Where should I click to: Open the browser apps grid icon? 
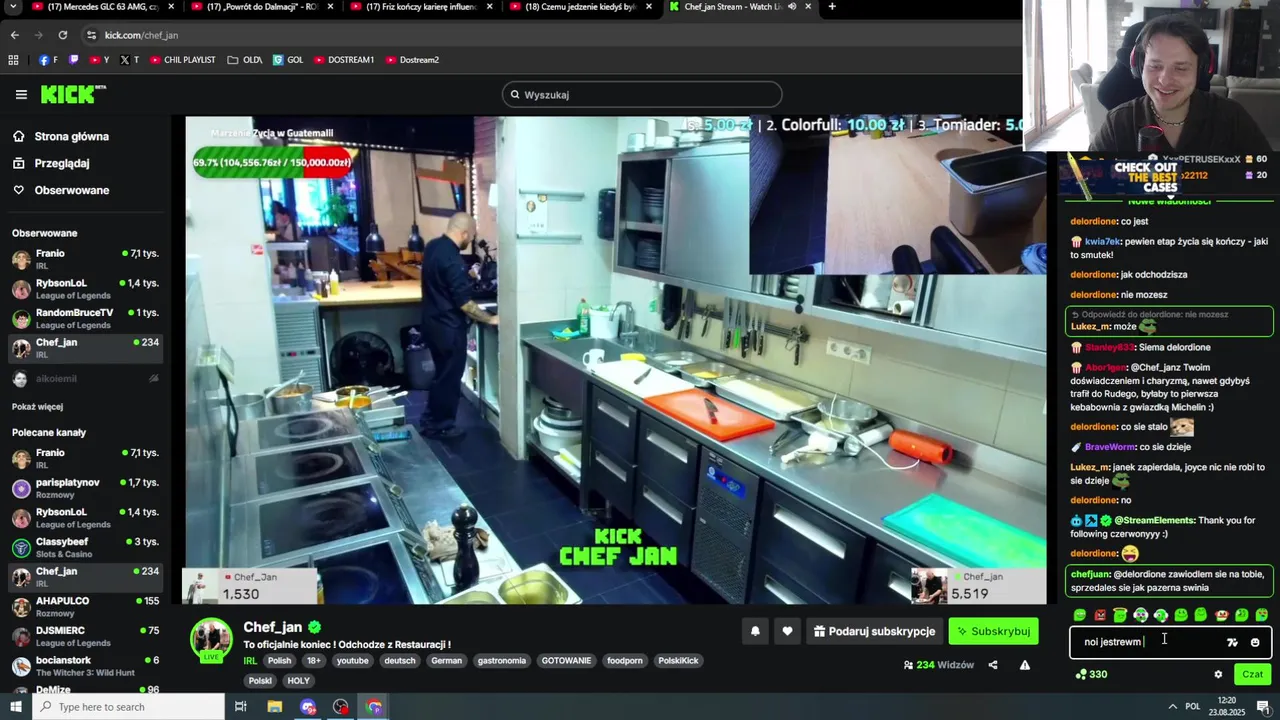[13, 60]
